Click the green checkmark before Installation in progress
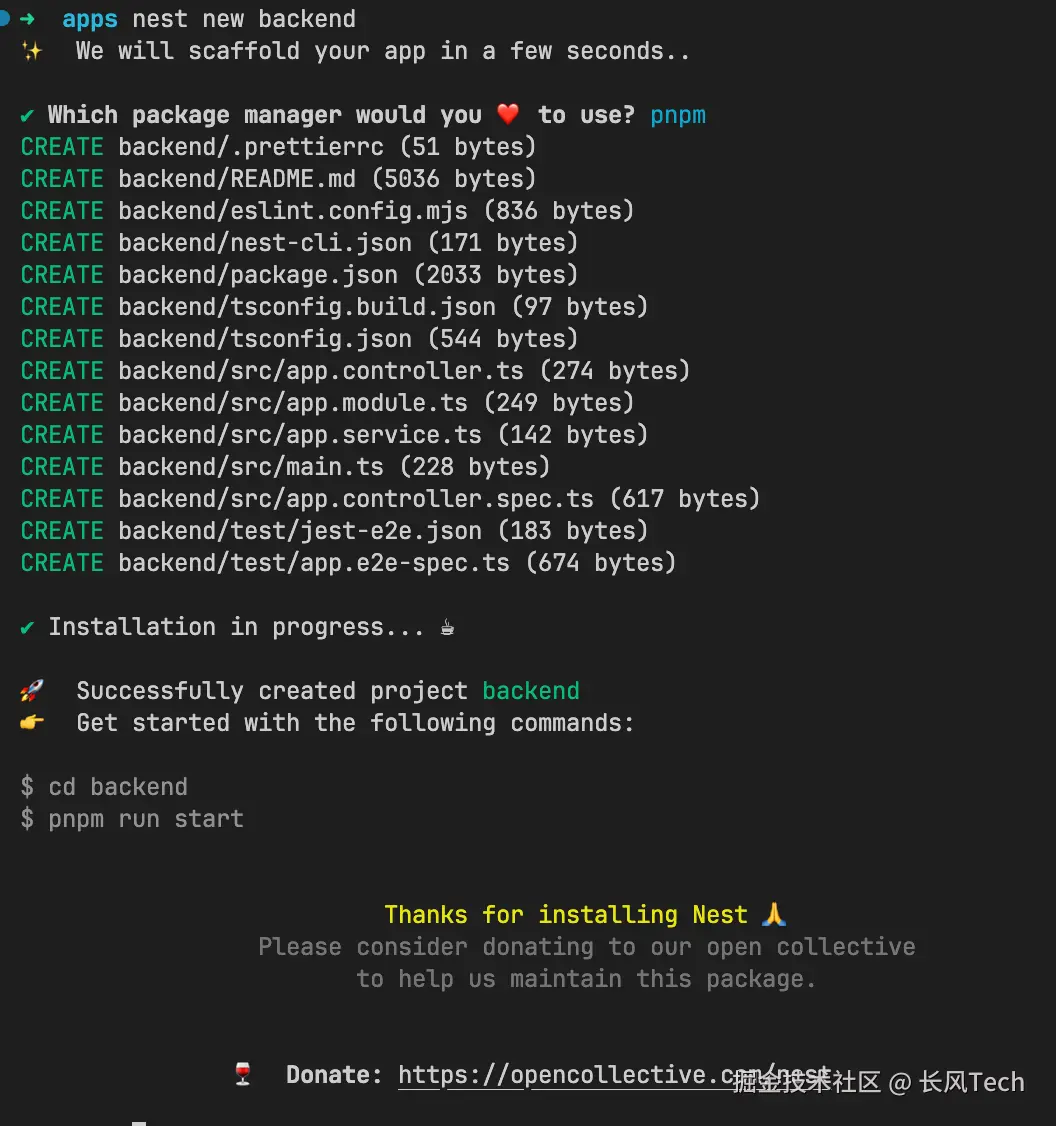 pos(28,627)
